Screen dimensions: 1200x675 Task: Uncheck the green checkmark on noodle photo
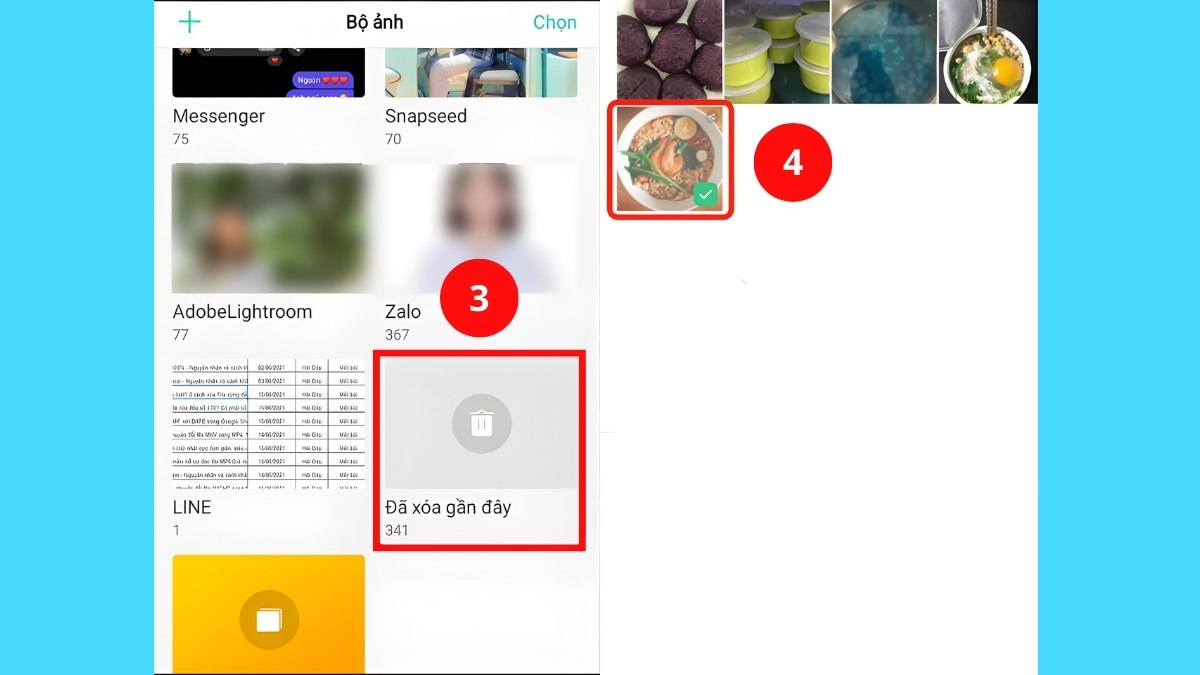coord(706,195)
